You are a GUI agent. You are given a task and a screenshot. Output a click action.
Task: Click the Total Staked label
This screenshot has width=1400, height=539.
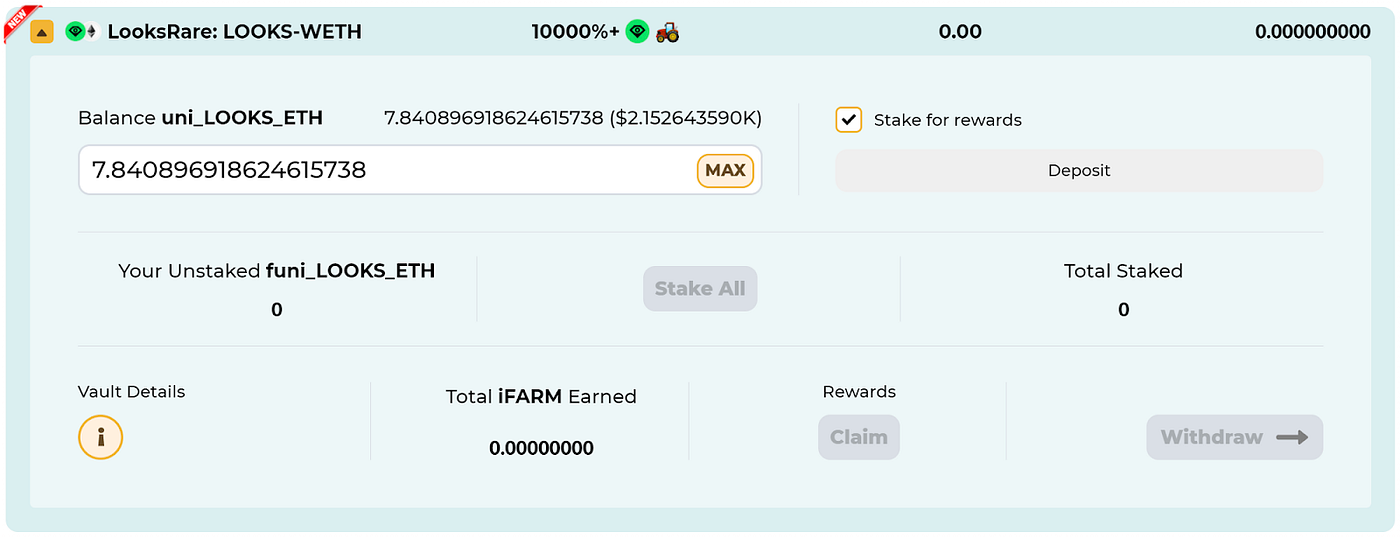tap(1123, 270)
